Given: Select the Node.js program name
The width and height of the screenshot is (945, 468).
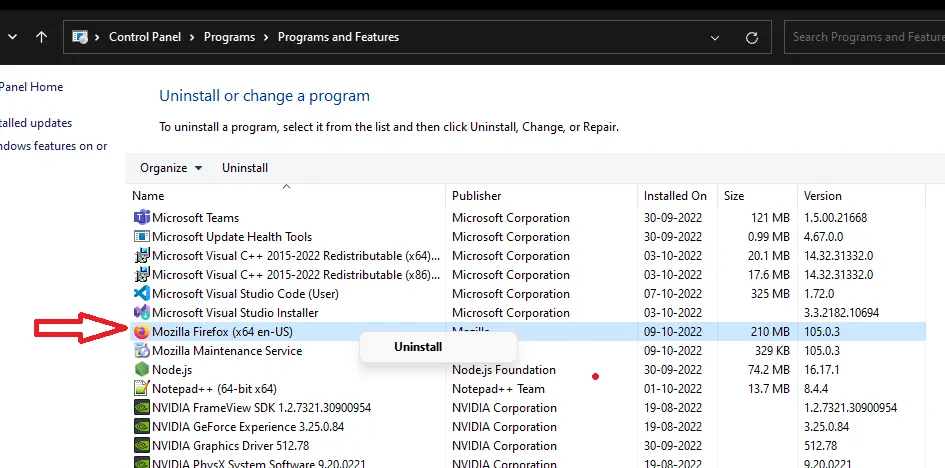Looking at the screenshot, I should (x=172, y=370).
